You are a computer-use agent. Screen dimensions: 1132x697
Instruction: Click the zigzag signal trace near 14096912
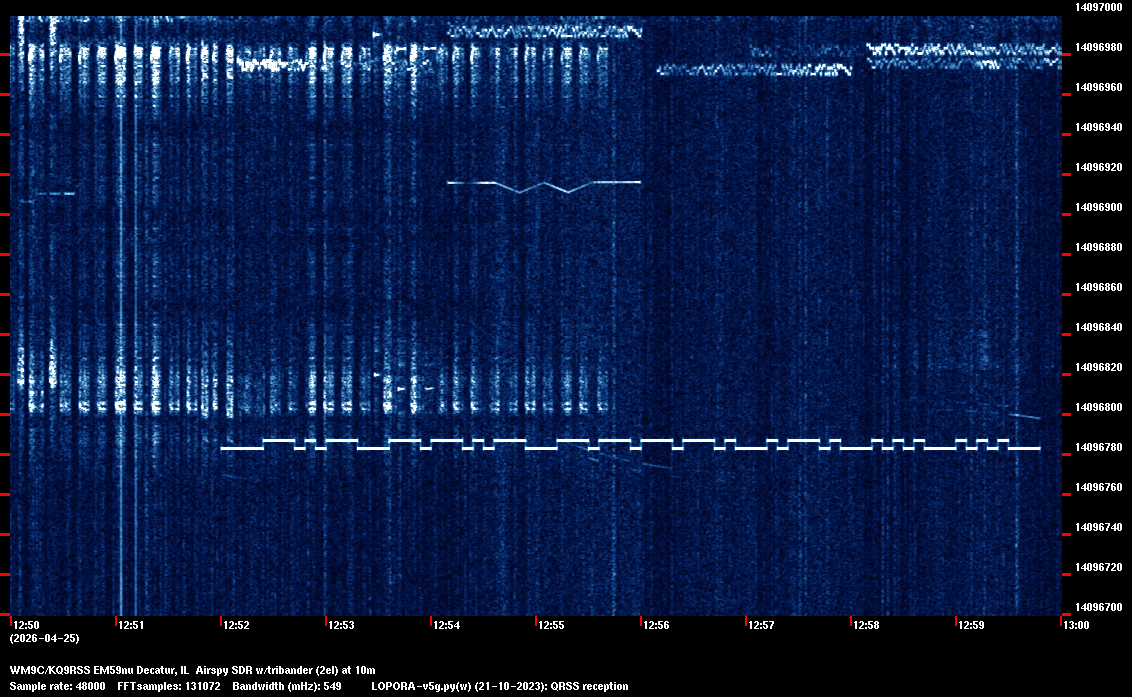click(x=543, y=184)
